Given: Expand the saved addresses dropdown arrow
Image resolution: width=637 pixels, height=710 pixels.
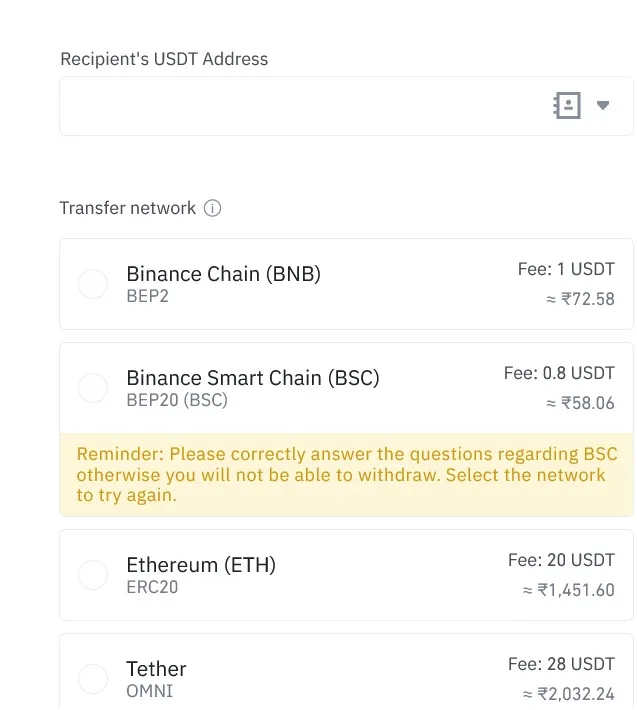Looking at the screenshot, I should pos(603,106).
